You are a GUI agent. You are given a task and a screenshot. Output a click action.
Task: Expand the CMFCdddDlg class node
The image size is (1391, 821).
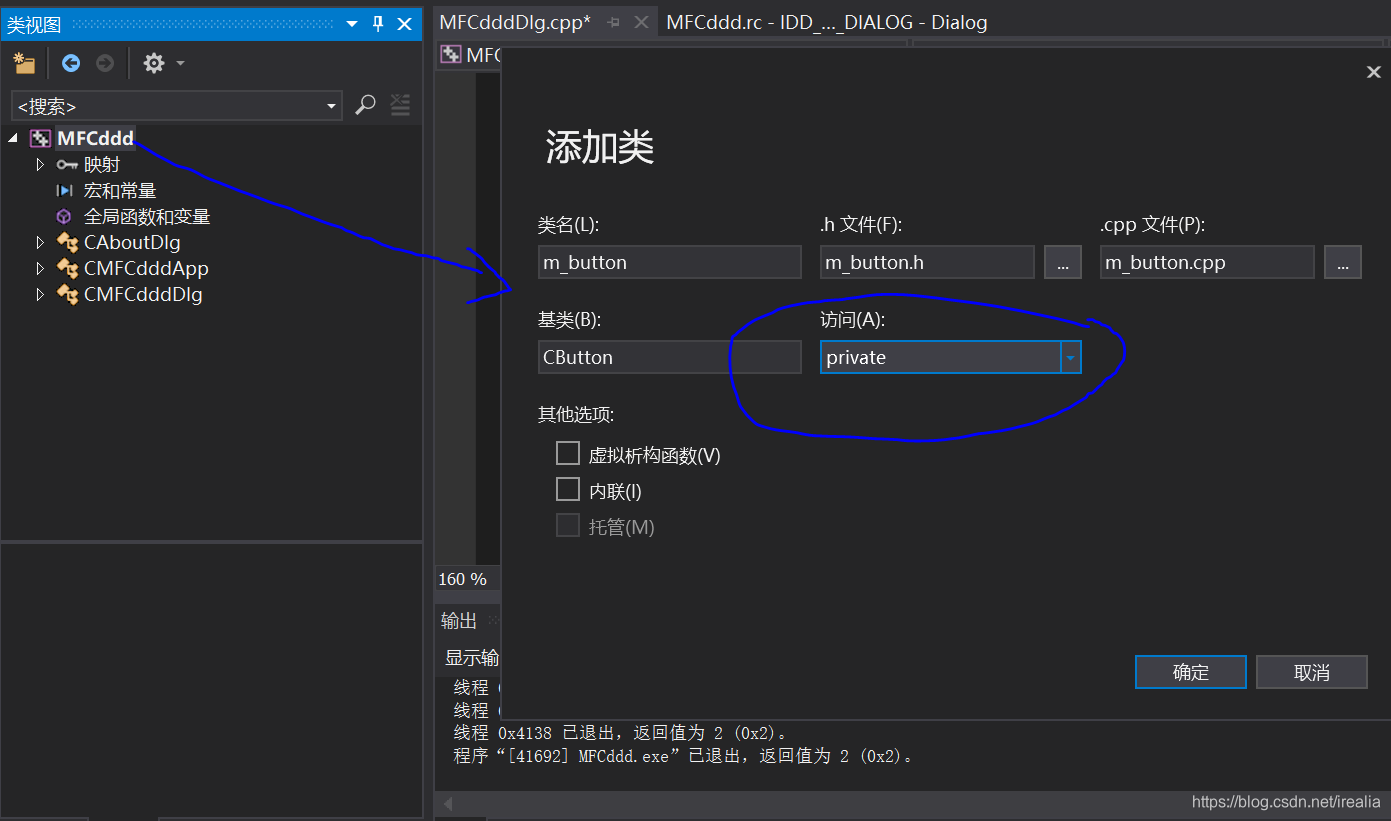coord(40,294)
